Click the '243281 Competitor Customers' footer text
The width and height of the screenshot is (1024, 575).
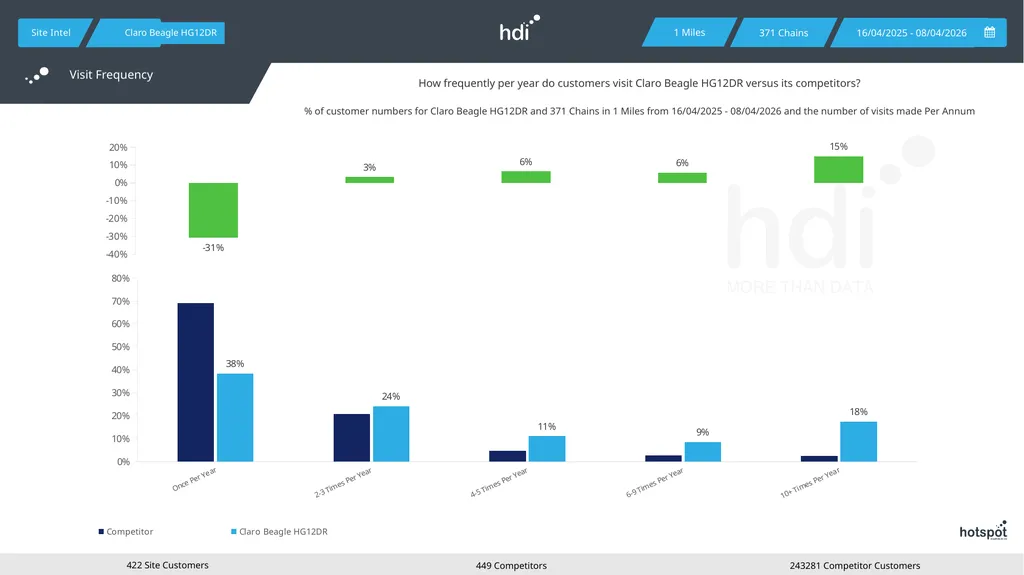tap(855, 566)
